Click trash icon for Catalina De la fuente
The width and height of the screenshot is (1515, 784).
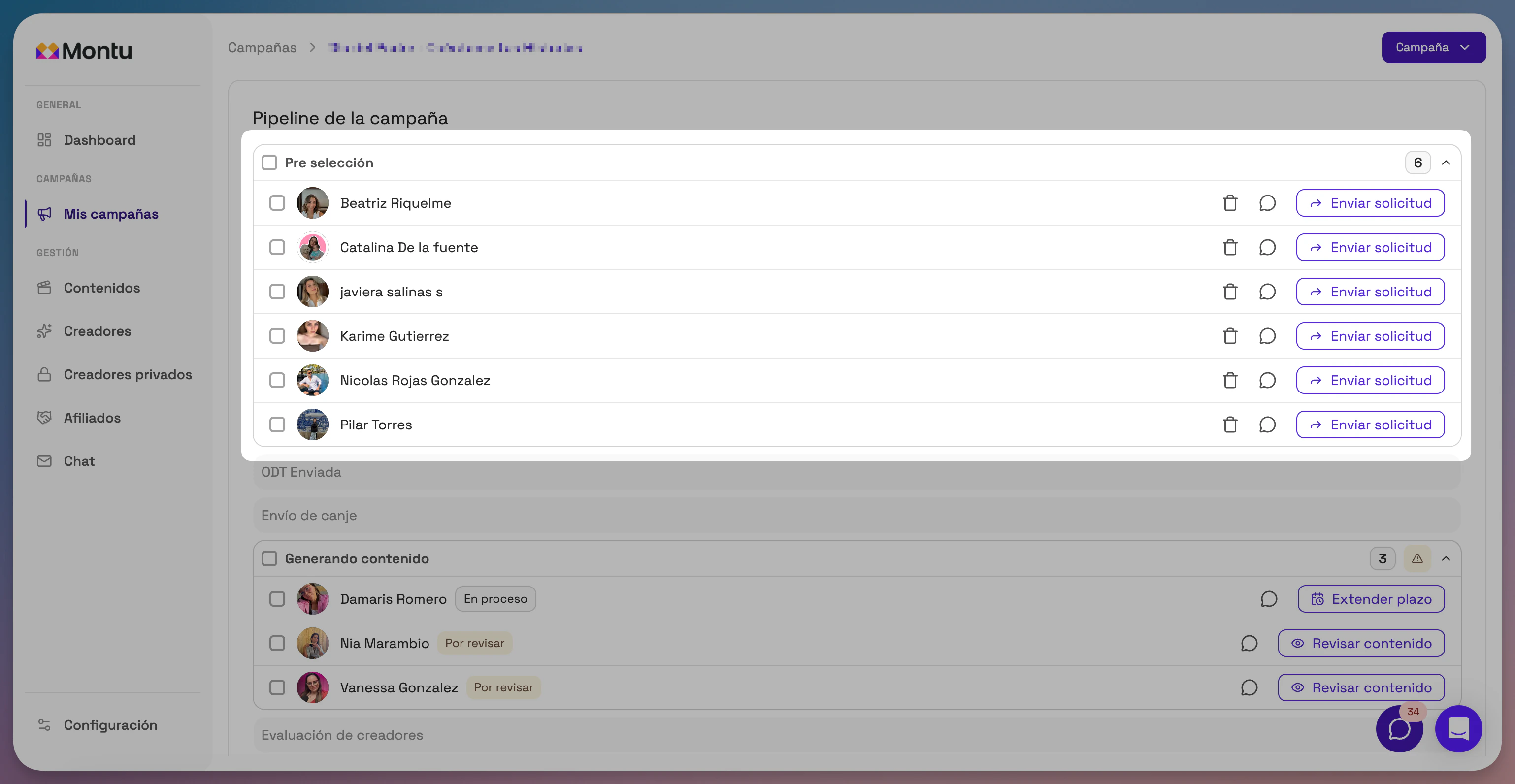pos(1230,247)
